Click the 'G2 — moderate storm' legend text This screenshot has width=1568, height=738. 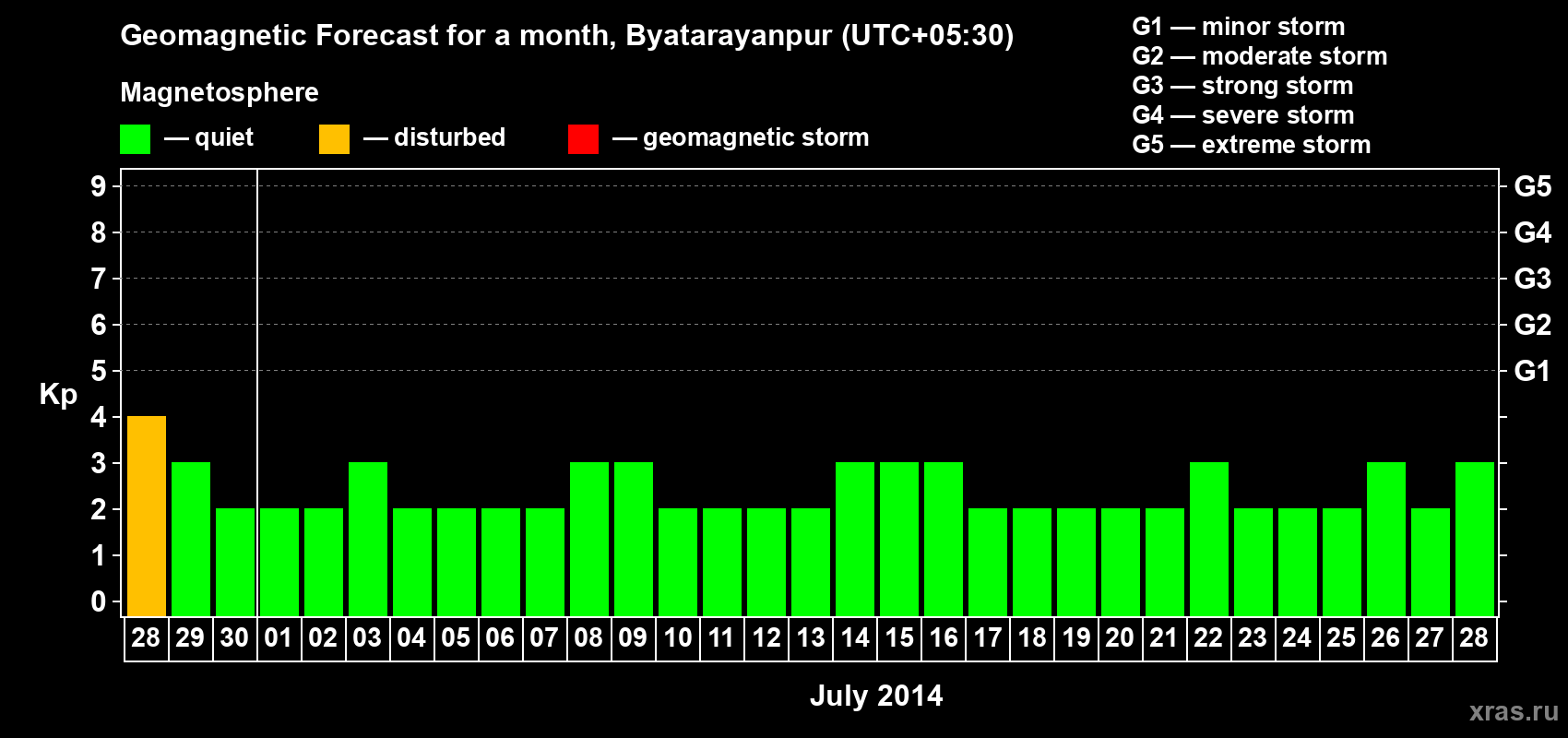coord(1260,56)
